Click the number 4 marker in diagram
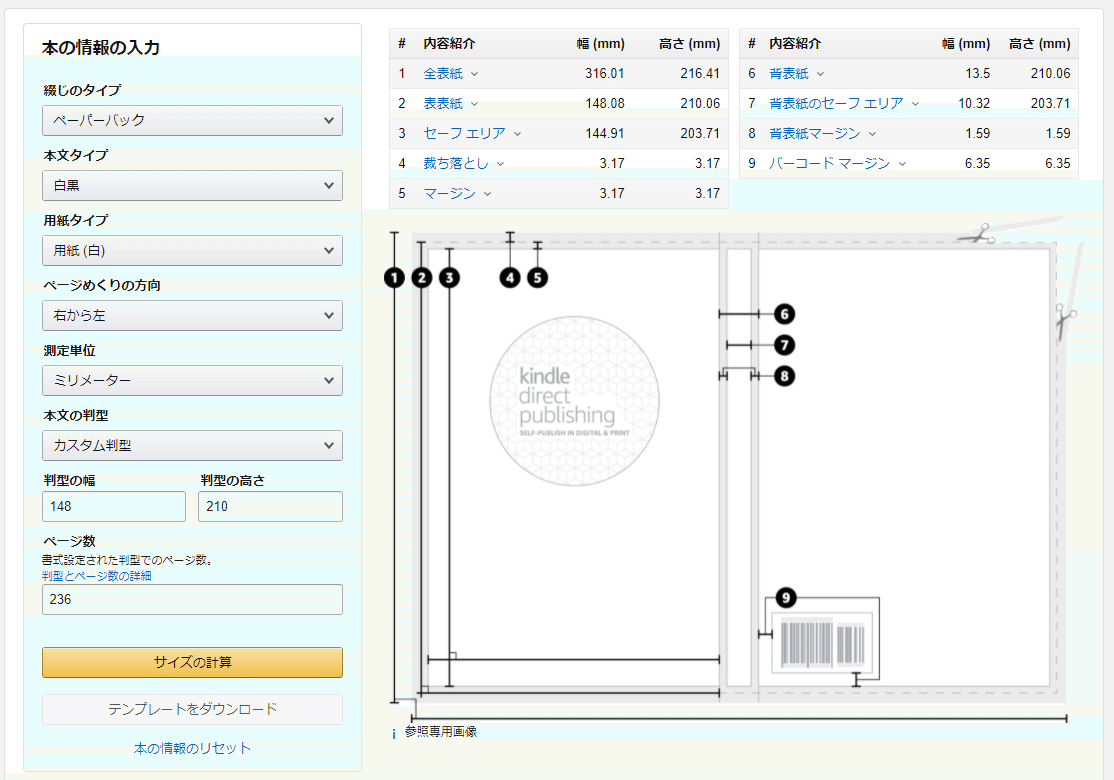This screenshot has height=780, width=1114. (x=510, y=278)
